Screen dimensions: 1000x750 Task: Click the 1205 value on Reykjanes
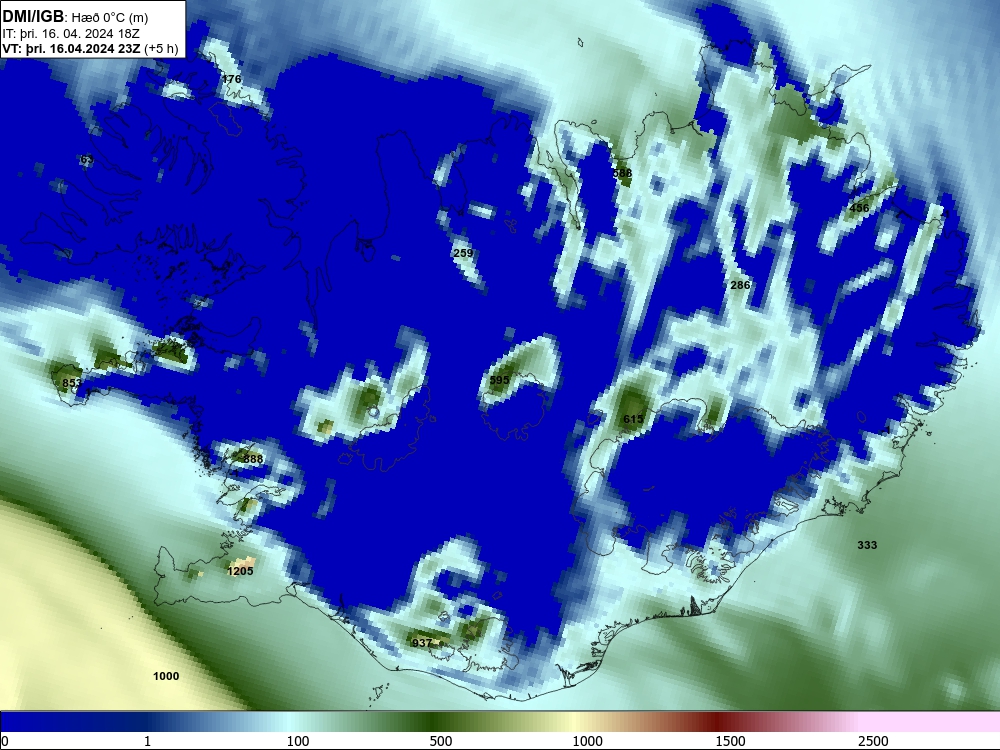(240, 571)
